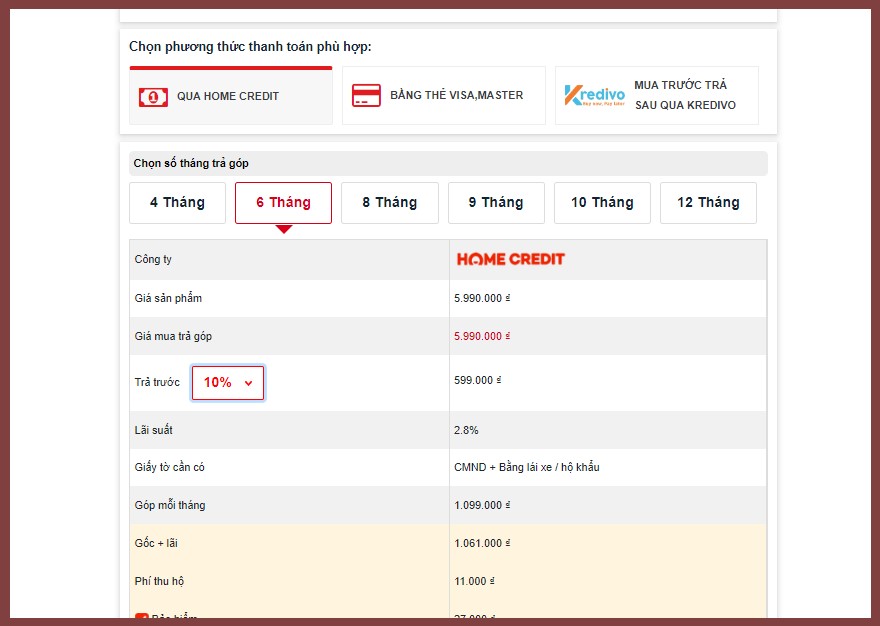Click the Công ty row label
The height and width of the screenshot is (626, 880).
[153, 259]
